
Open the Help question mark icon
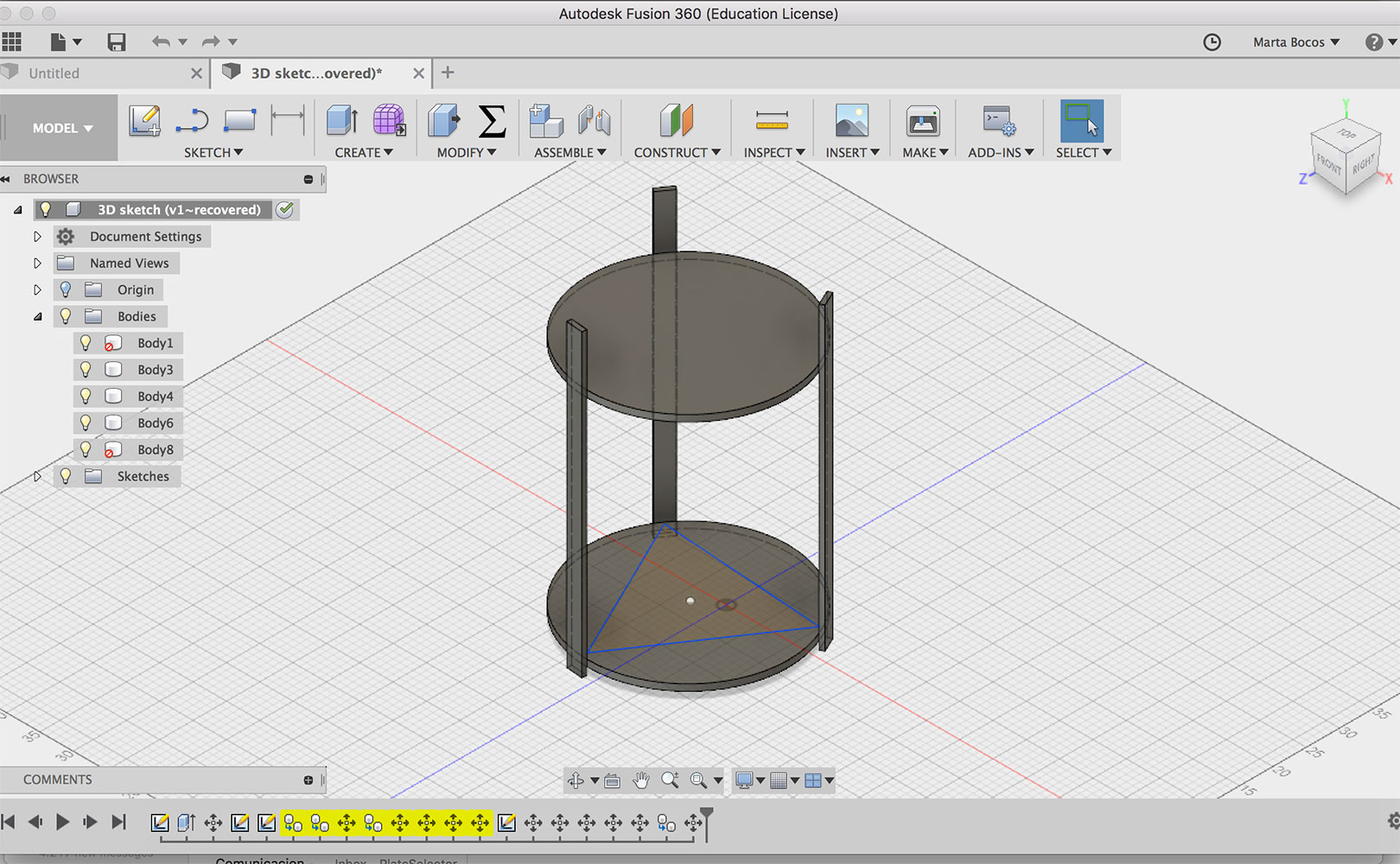pyautogui.click(x=1374, y=42)
